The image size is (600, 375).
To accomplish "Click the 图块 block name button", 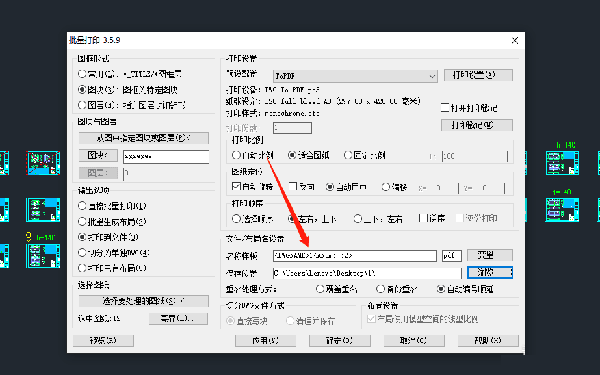I will click(98, 155).
